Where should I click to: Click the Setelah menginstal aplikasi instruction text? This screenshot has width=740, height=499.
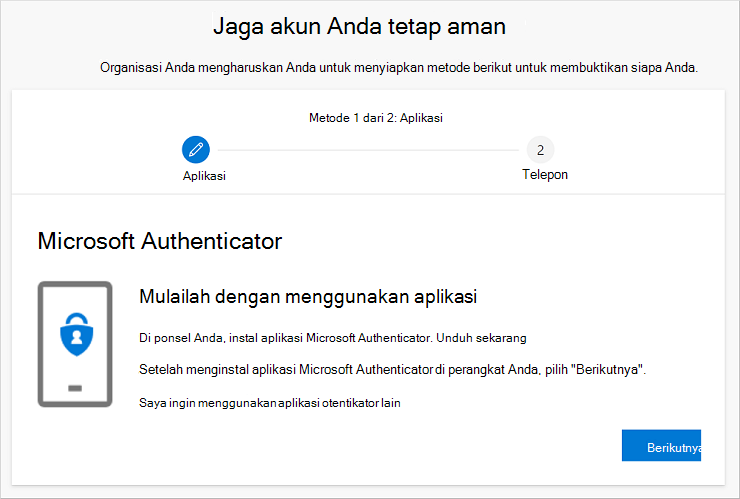[392, 369]
